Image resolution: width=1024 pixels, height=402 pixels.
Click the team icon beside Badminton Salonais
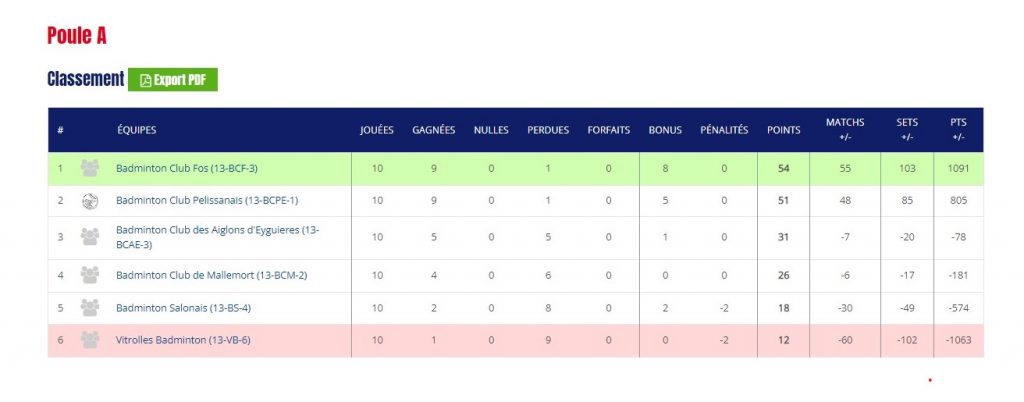pyautogui.click(x=90, y=308)
